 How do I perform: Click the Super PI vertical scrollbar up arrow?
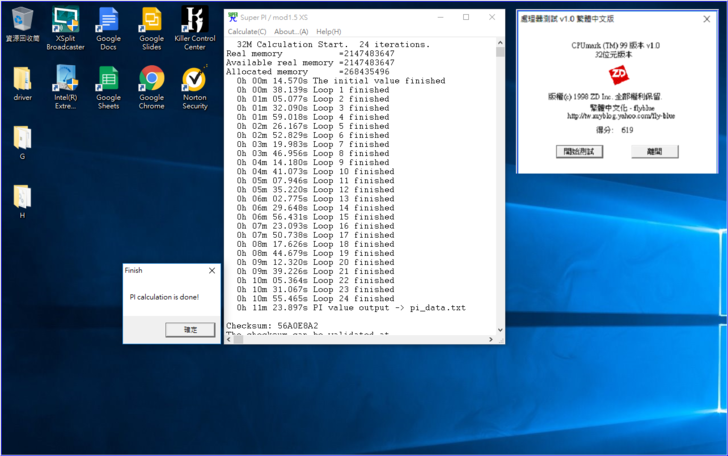click(x=500, y=42)
